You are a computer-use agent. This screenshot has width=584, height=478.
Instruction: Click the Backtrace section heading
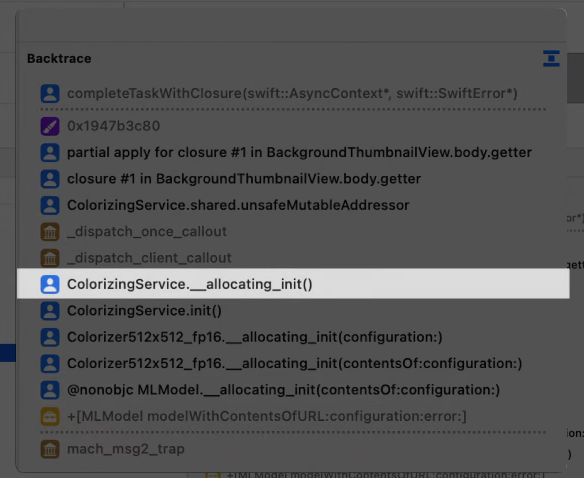(x=59, y=58)
